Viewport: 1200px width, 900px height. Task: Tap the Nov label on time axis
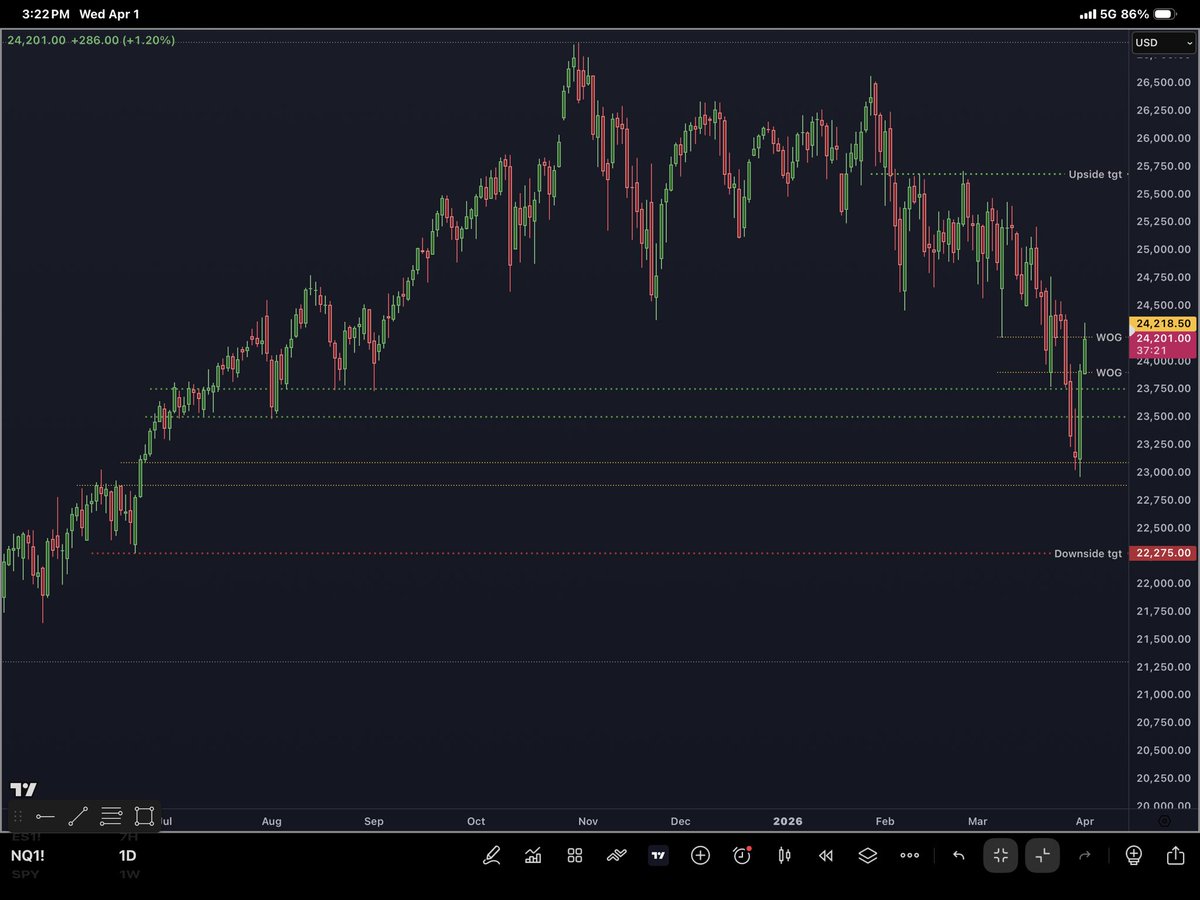(587, 821)
